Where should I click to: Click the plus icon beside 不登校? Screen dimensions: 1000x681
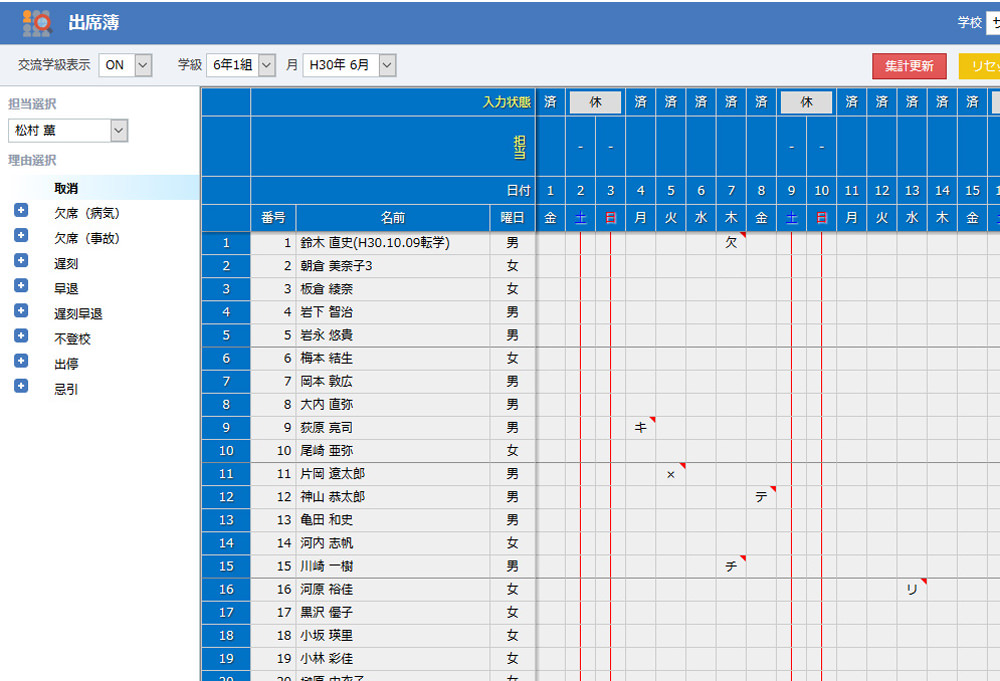pyautogui.click(x=21, y=336)
